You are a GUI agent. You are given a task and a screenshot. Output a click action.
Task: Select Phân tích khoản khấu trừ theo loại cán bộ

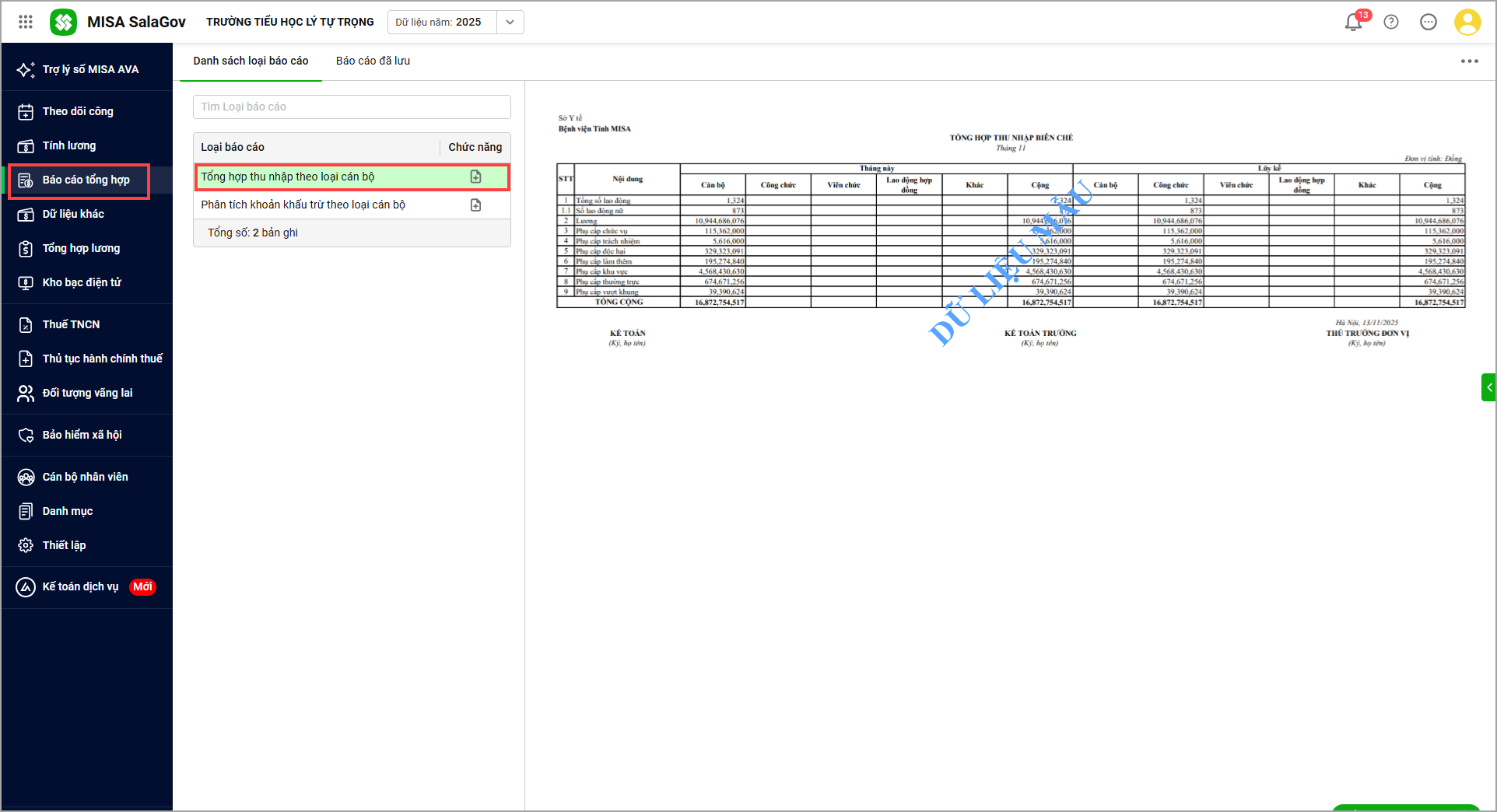click(303, 205)
